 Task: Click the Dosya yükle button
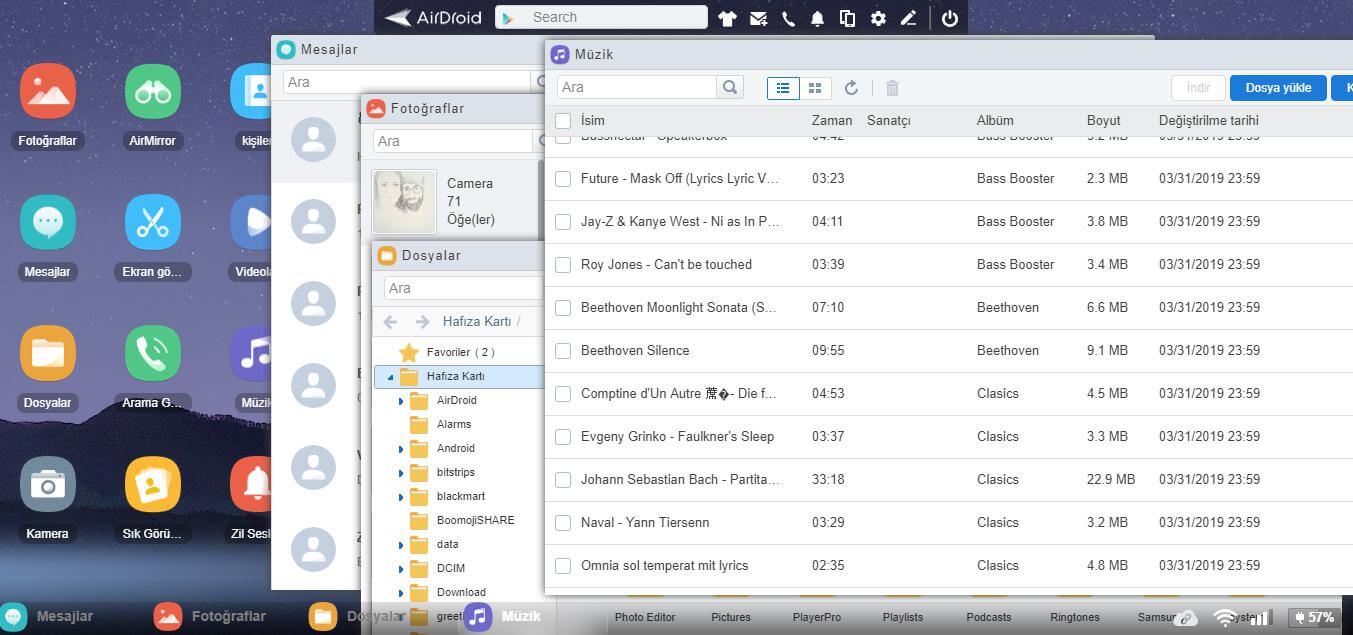pos(1278,88)
